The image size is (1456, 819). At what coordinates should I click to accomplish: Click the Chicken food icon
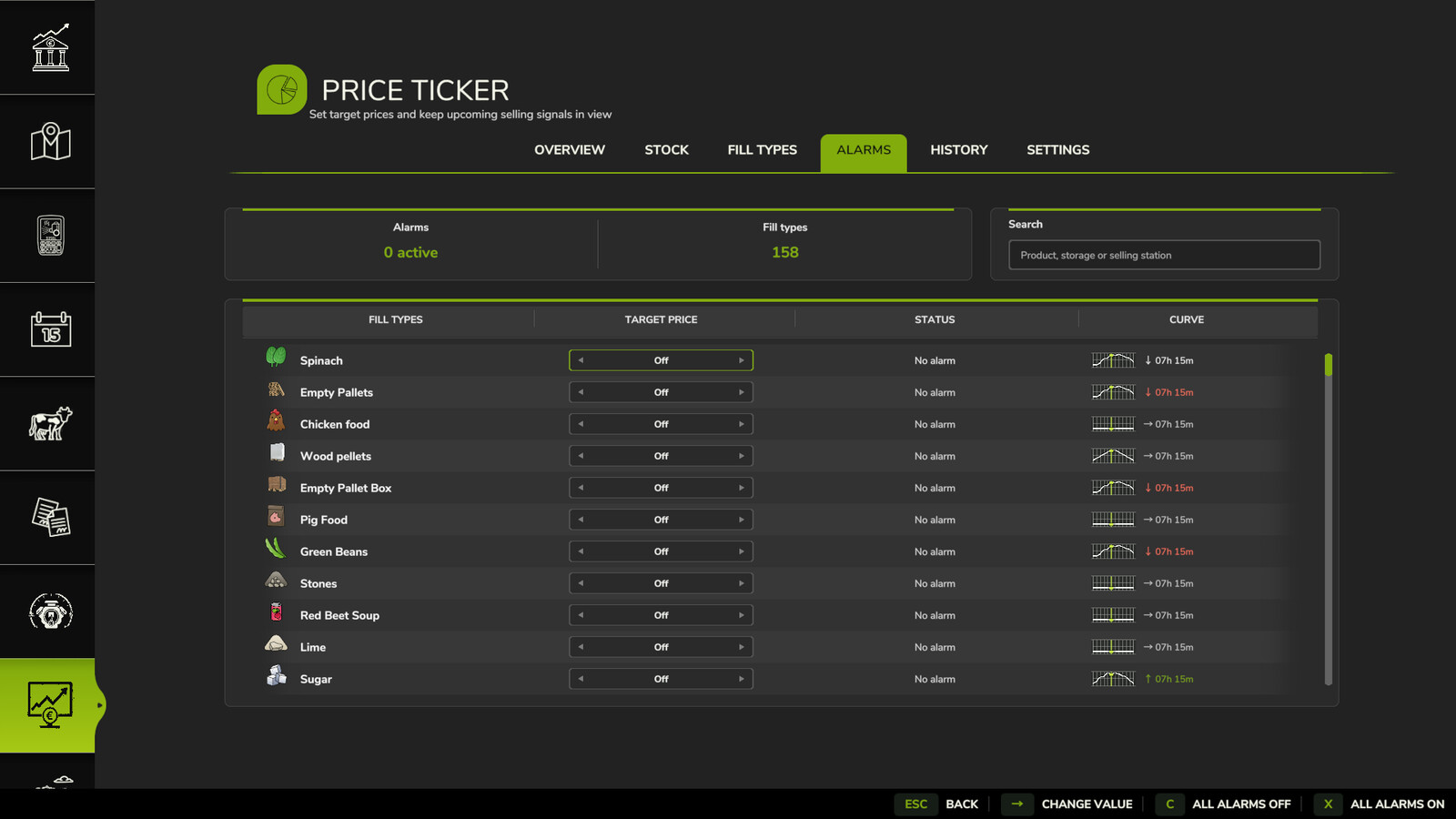tap(276, 420)
